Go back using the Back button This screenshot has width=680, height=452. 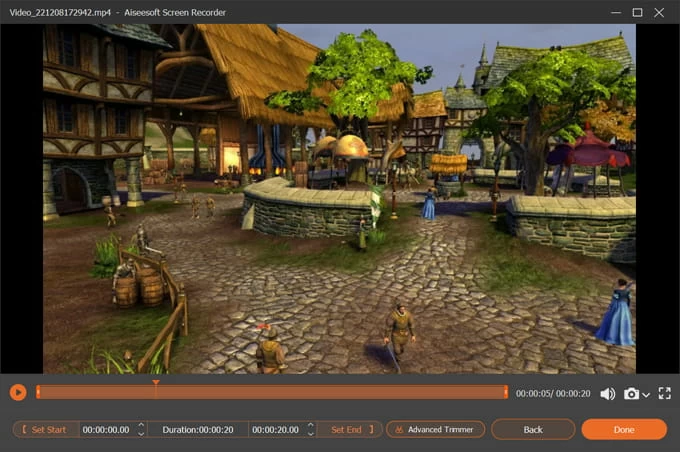(x=533, y=429)
